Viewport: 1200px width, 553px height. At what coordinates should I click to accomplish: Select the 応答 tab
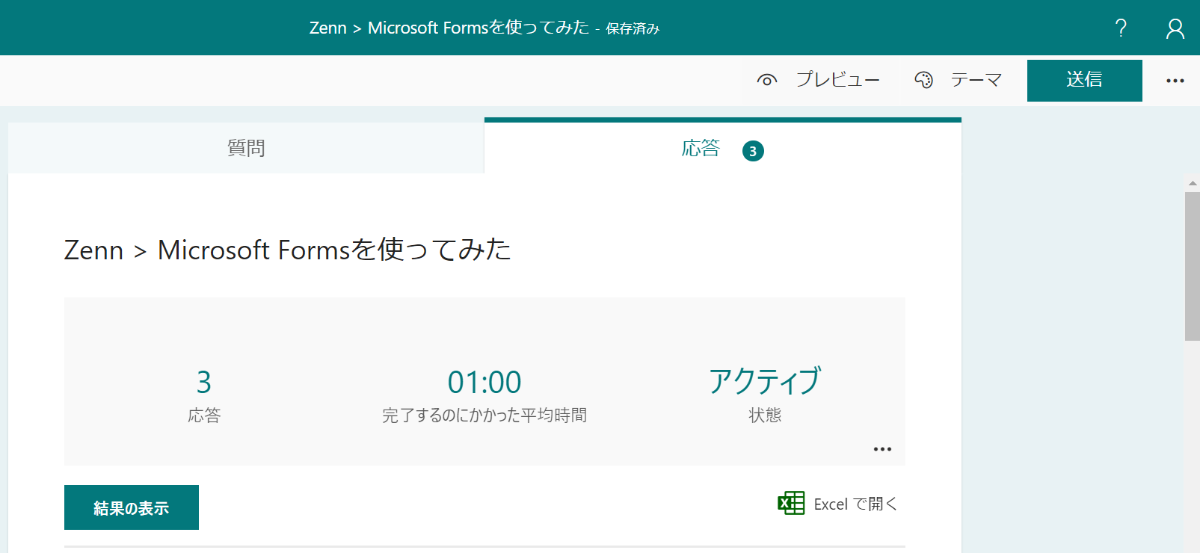tap(723, 148)
